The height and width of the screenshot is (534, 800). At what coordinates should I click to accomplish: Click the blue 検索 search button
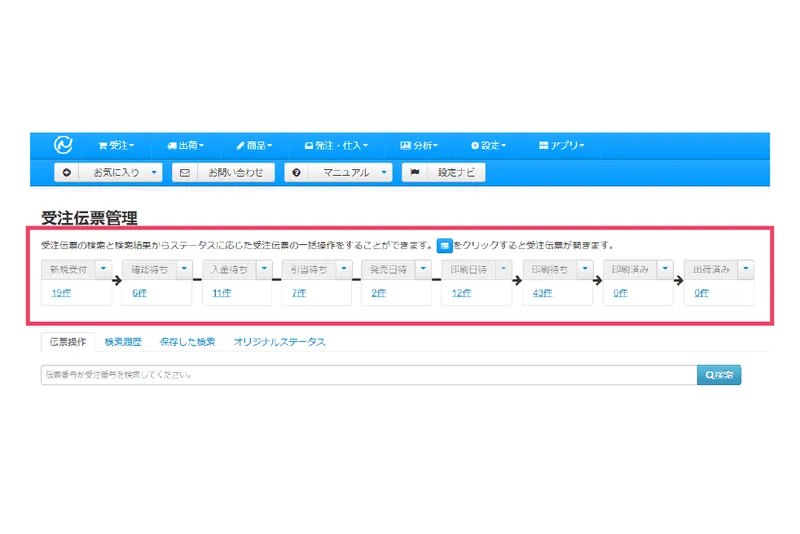click(719, 375)
